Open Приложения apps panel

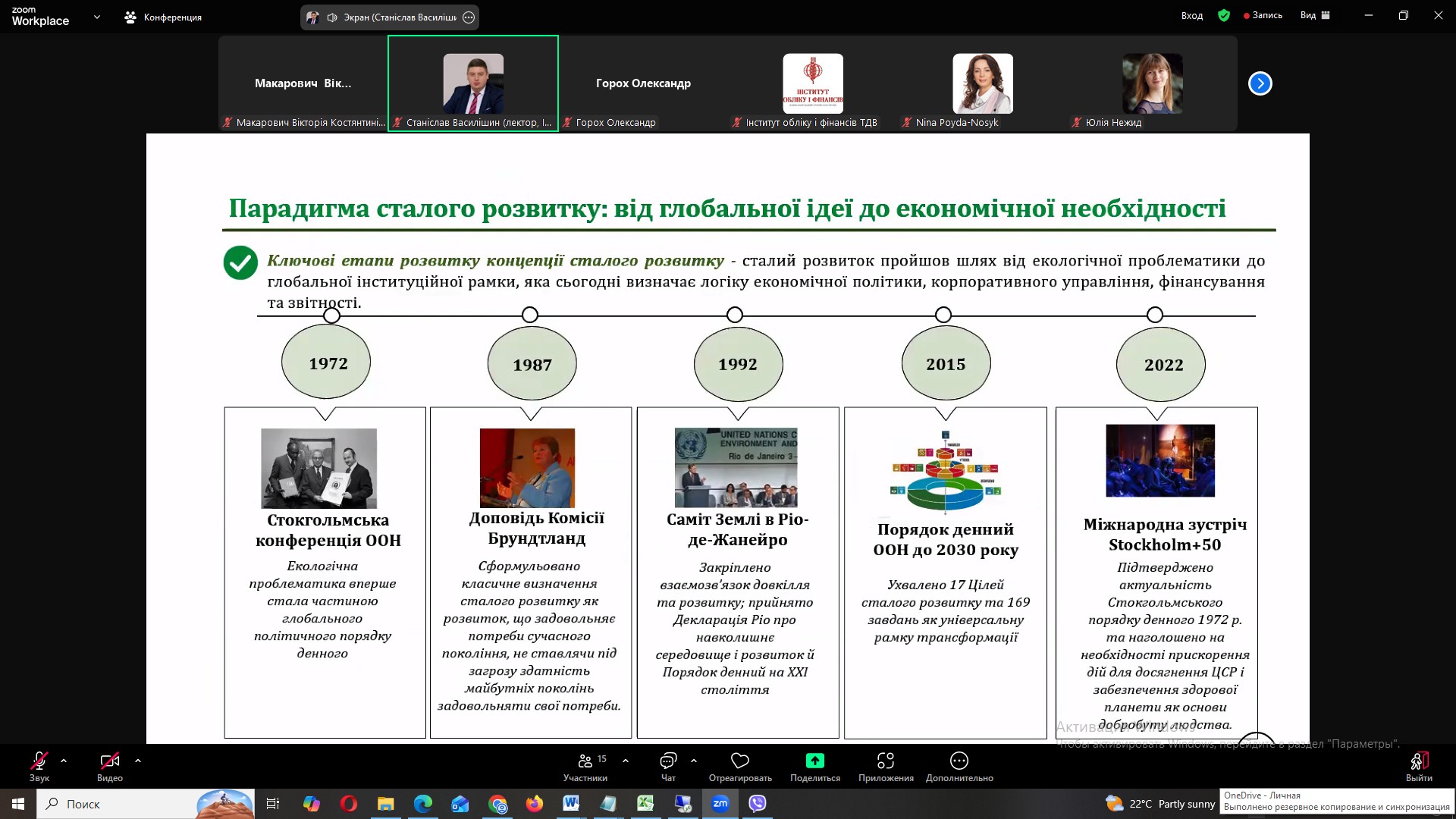pos(886,766)
